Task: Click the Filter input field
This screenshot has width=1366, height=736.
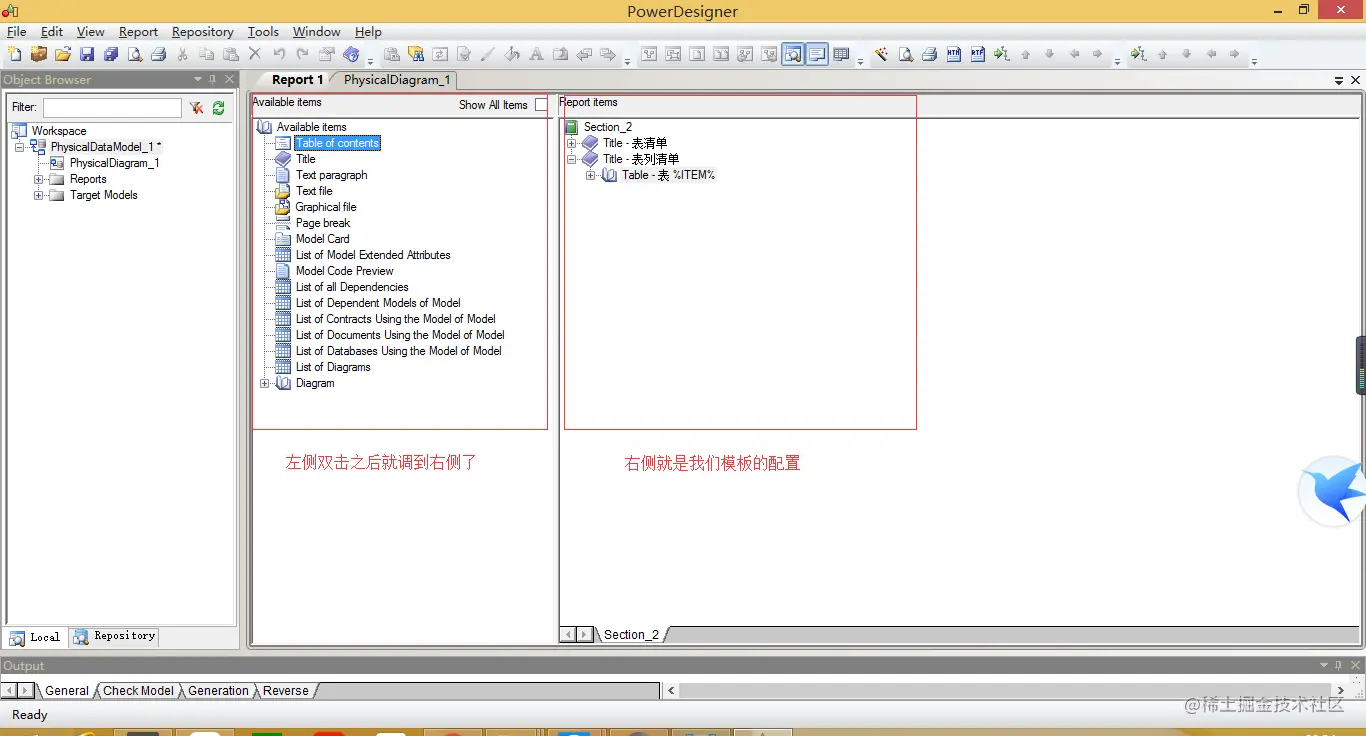Action: click(x=112, y=107)
